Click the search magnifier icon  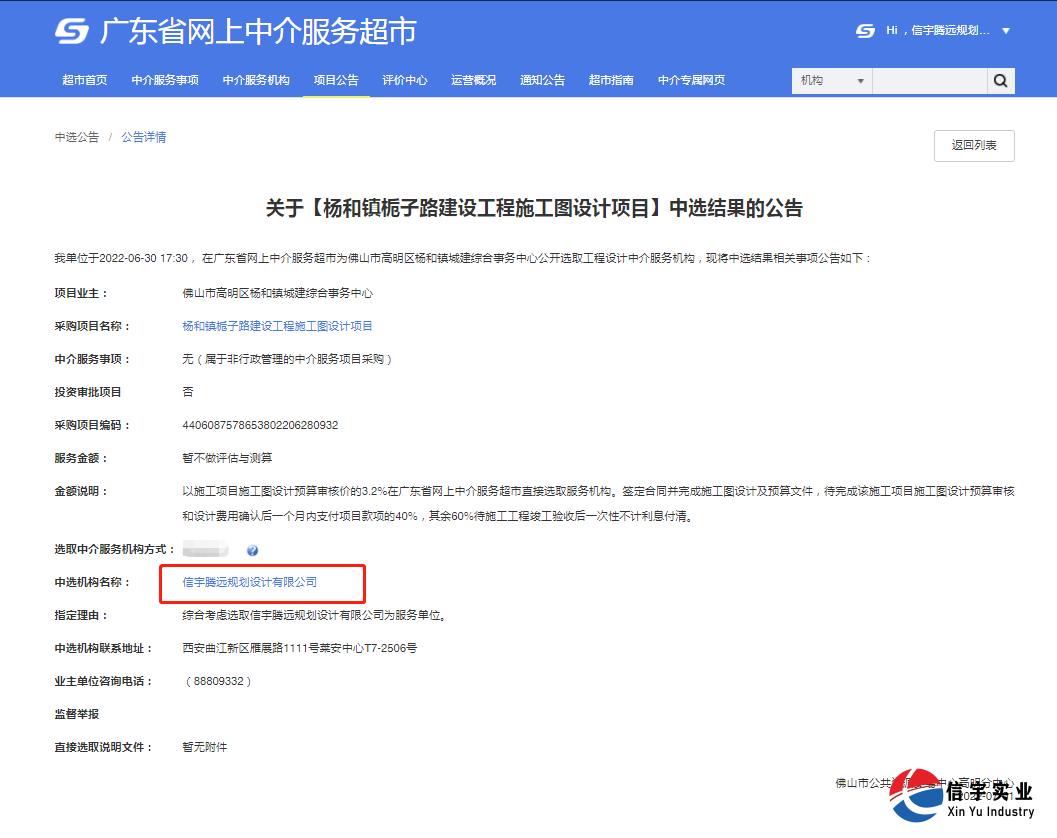pos(1000,80)
